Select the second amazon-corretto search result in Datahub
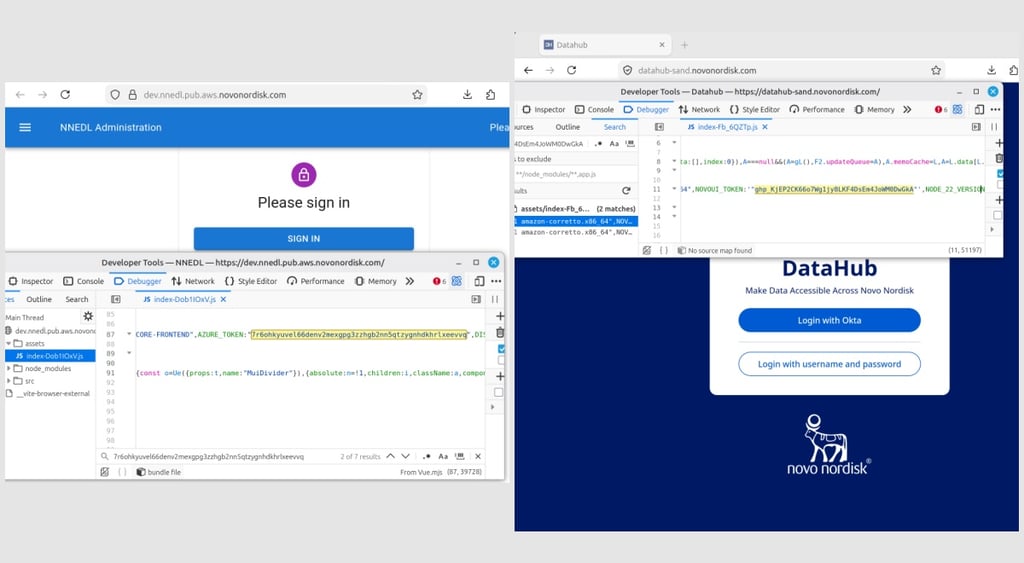Screen dimensions: 1024x563 tap(575, 232)
